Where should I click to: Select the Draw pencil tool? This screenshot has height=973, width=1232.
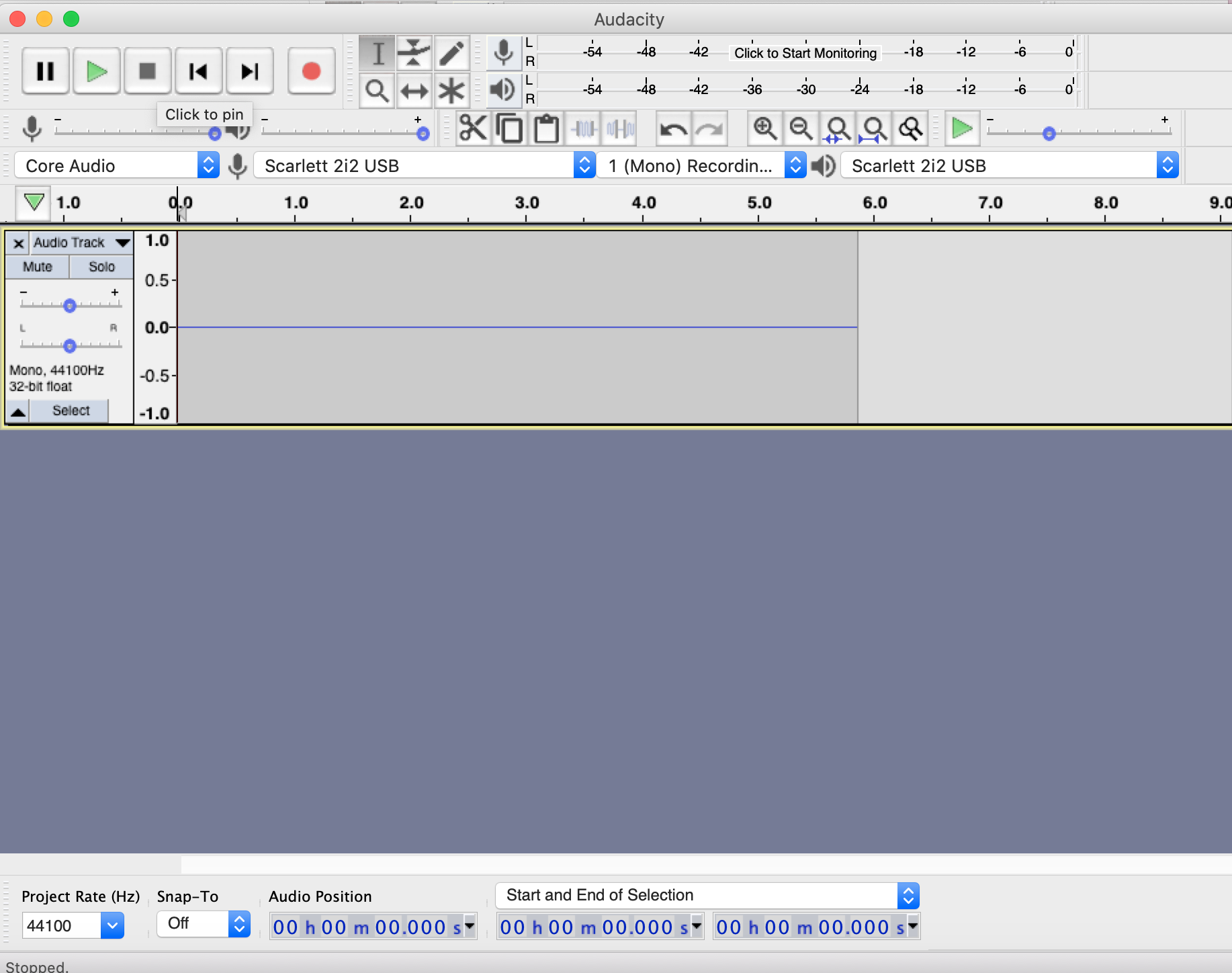click(x=451, y=53)
